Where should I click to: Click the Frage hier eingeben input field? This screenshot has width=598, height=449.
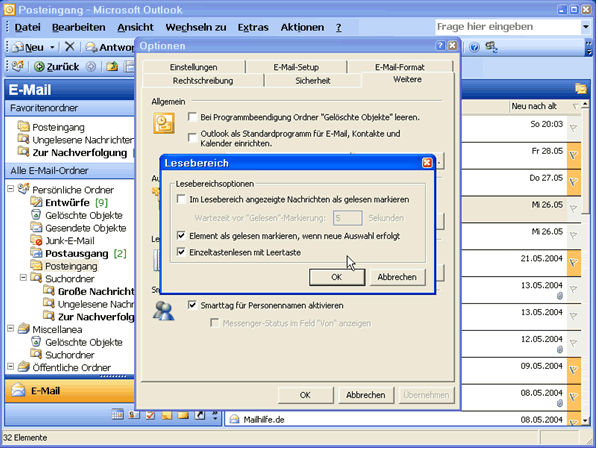click(508, 27)
